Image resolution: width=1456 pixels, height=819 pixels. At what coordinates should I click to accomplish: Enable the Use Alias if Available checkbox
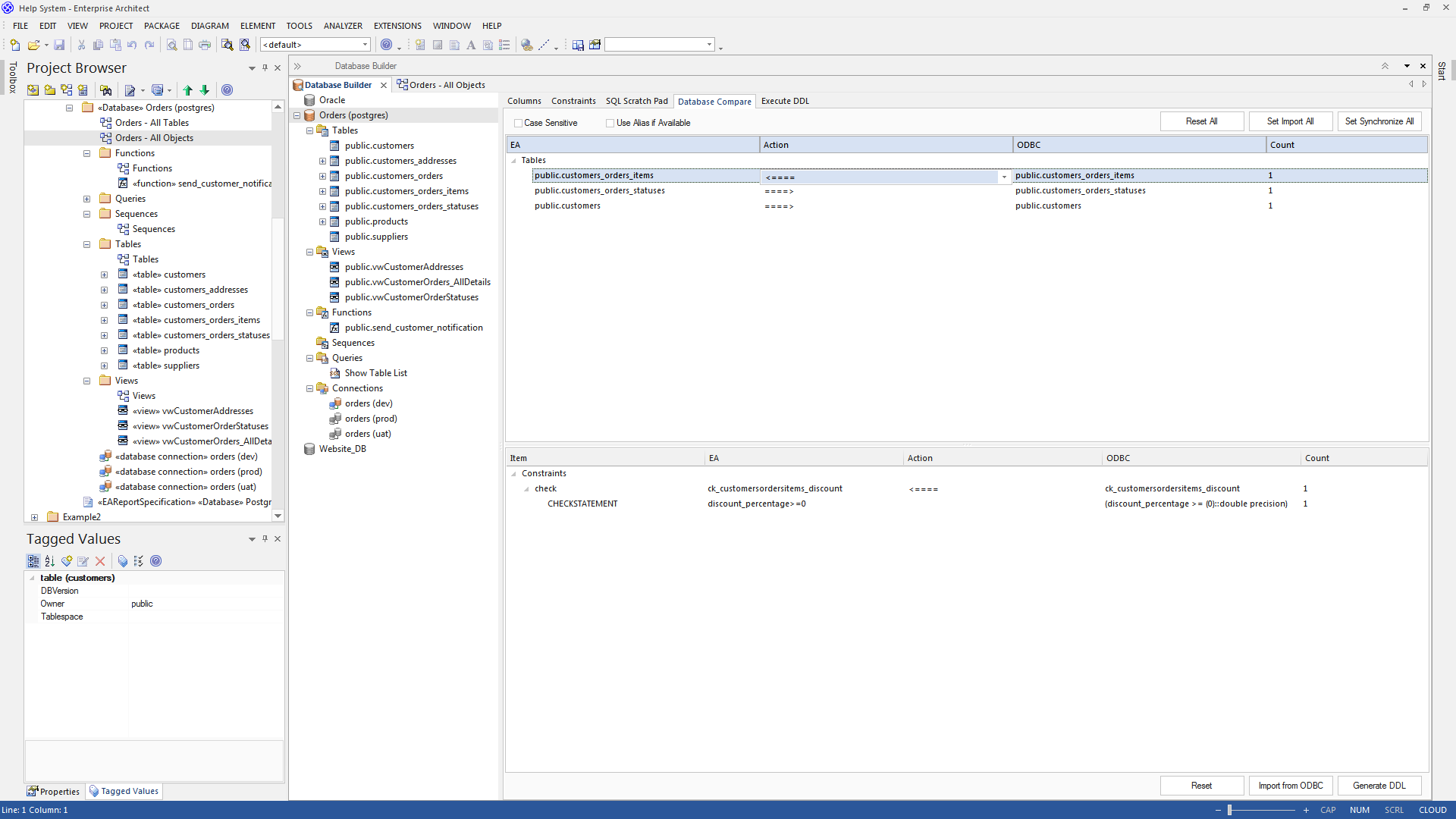(610, 123)
